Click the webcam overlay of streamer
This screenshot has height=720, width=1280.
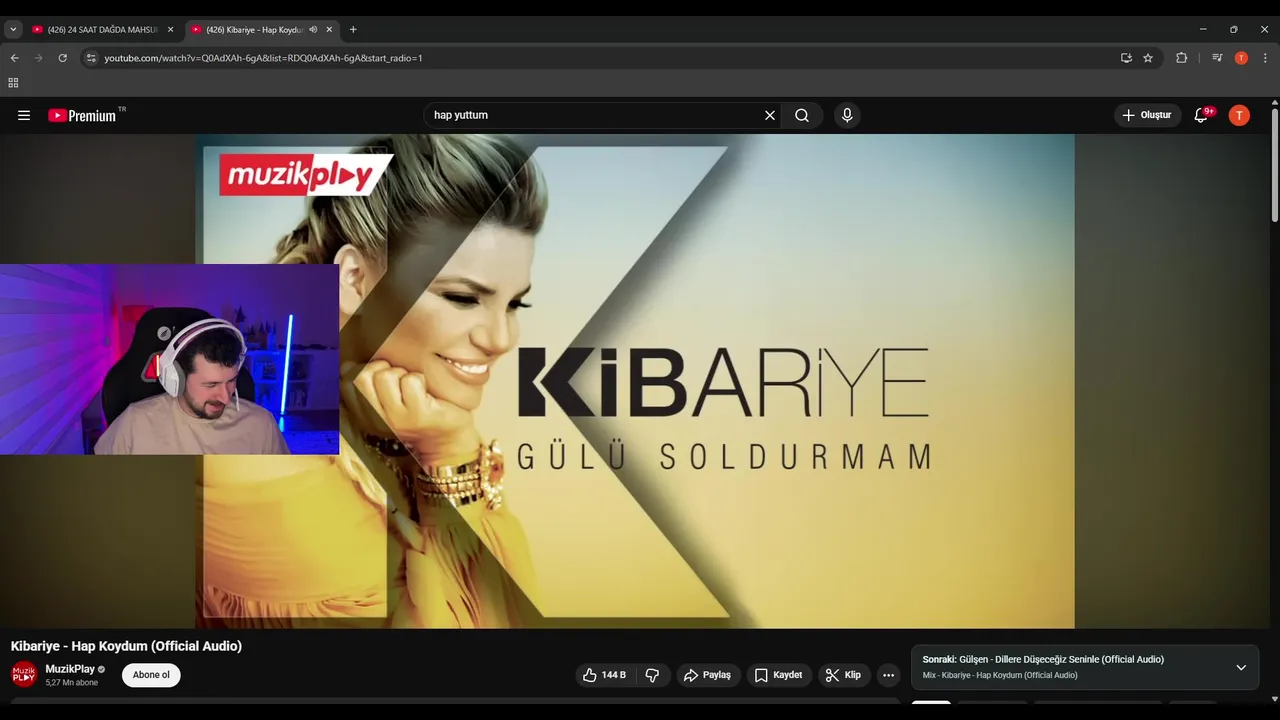coord(169,359)
